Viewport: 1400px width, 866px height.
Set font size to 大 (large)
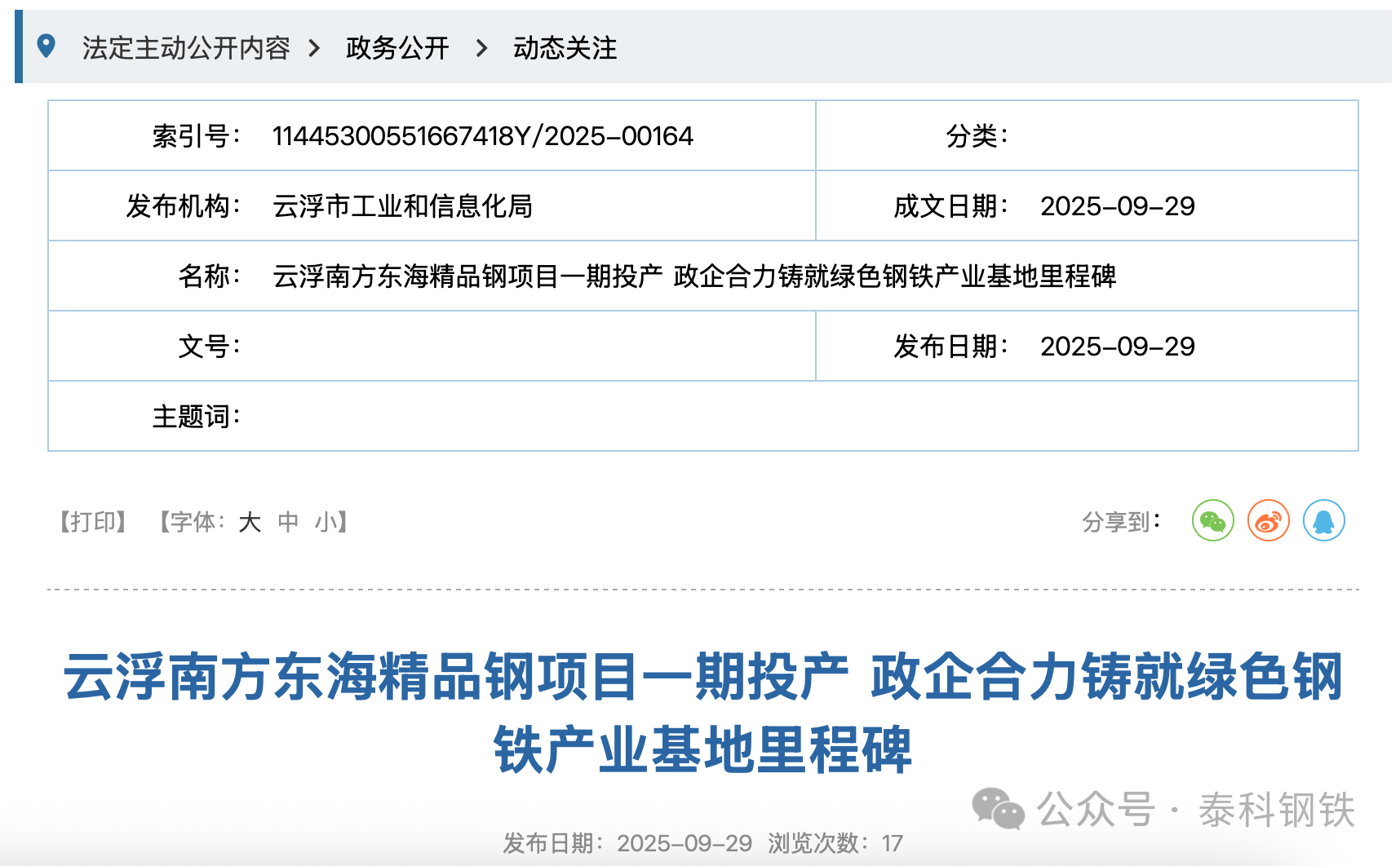[250, 522]
